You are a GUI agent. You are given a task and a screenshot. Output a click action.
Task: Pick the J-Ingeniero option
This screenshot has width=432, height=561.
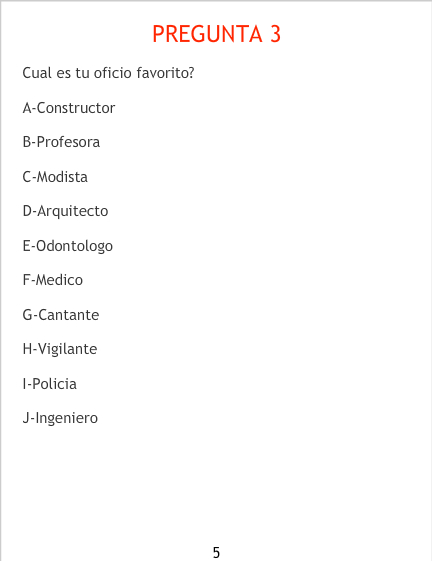pos(60,418)
